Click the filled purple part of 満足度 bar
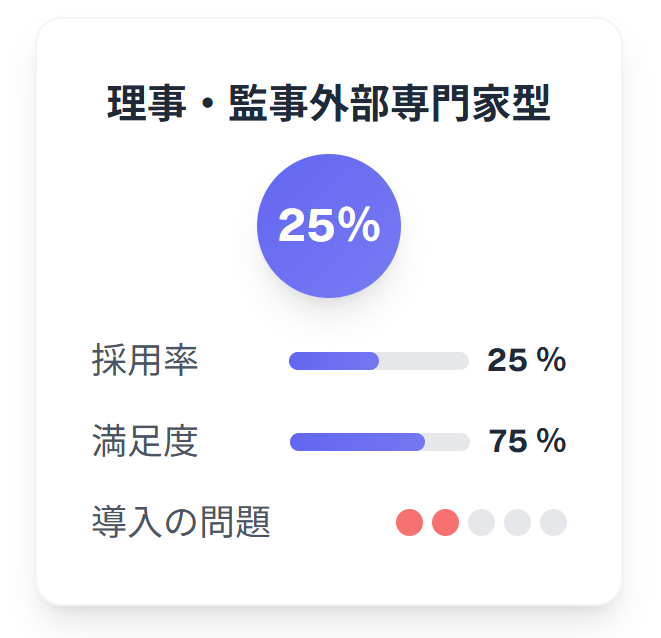This screenshot has height=638, width=661. pyautogui.click(x=357, y=442)
